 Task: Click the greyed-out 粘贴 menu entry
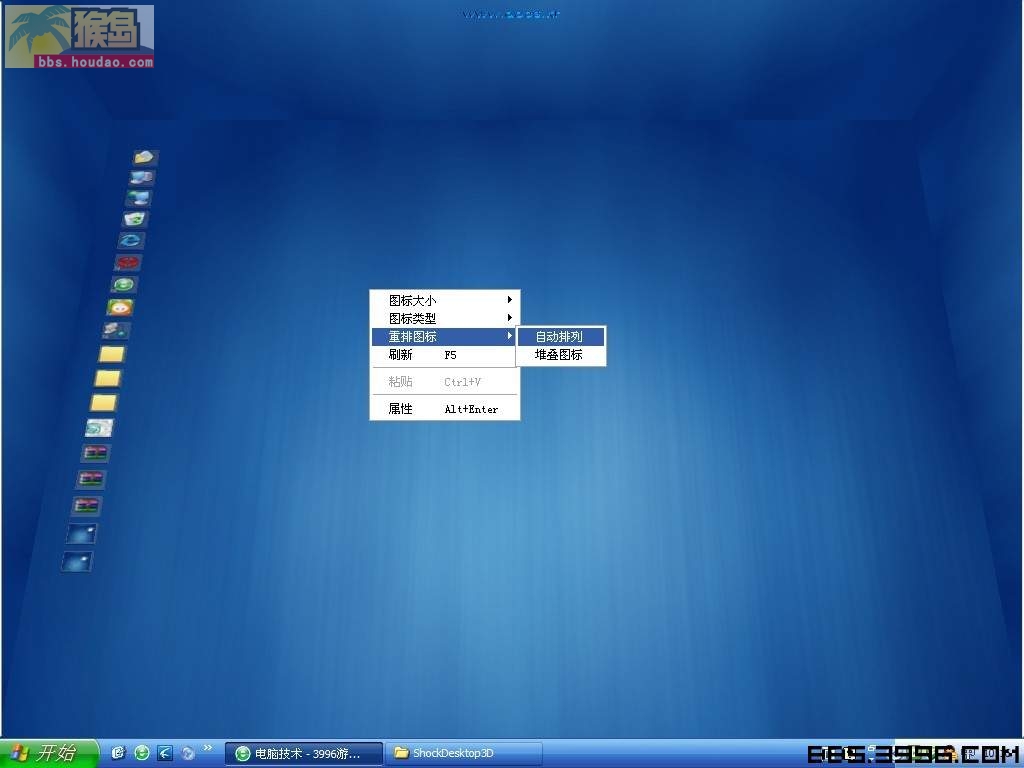click(445, 381)
